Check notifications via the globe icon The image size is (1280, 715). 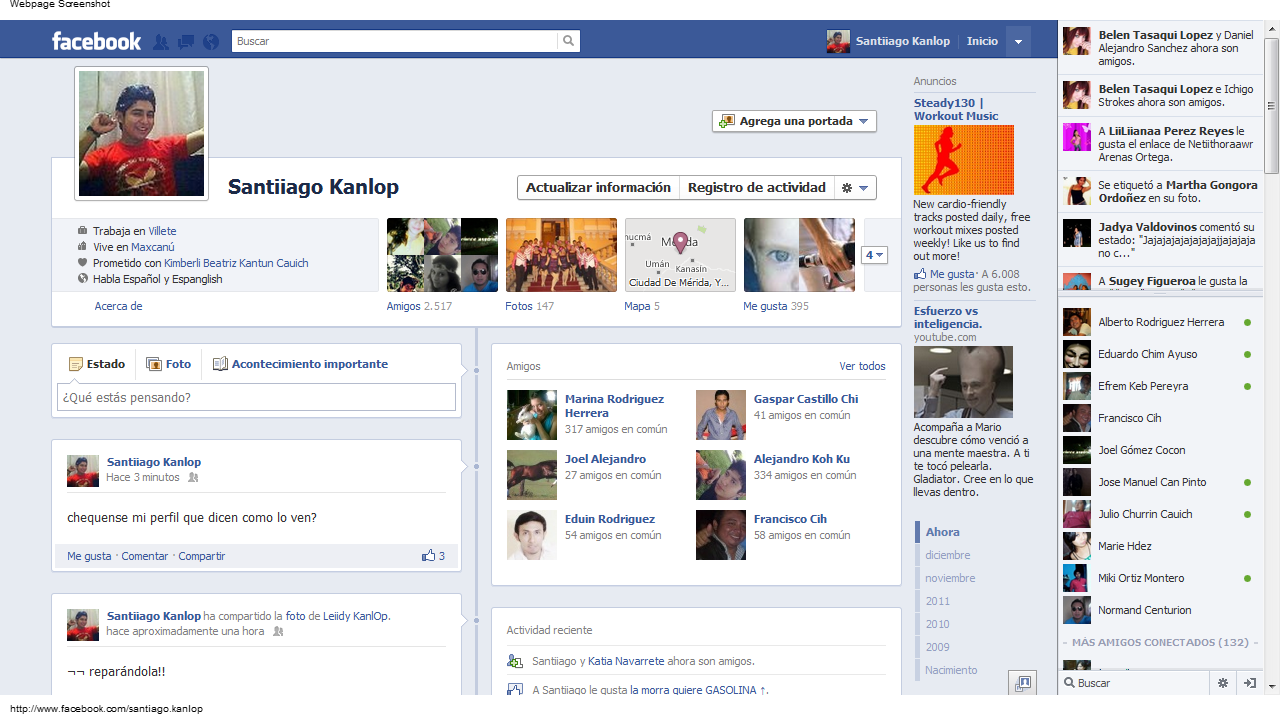209,41
